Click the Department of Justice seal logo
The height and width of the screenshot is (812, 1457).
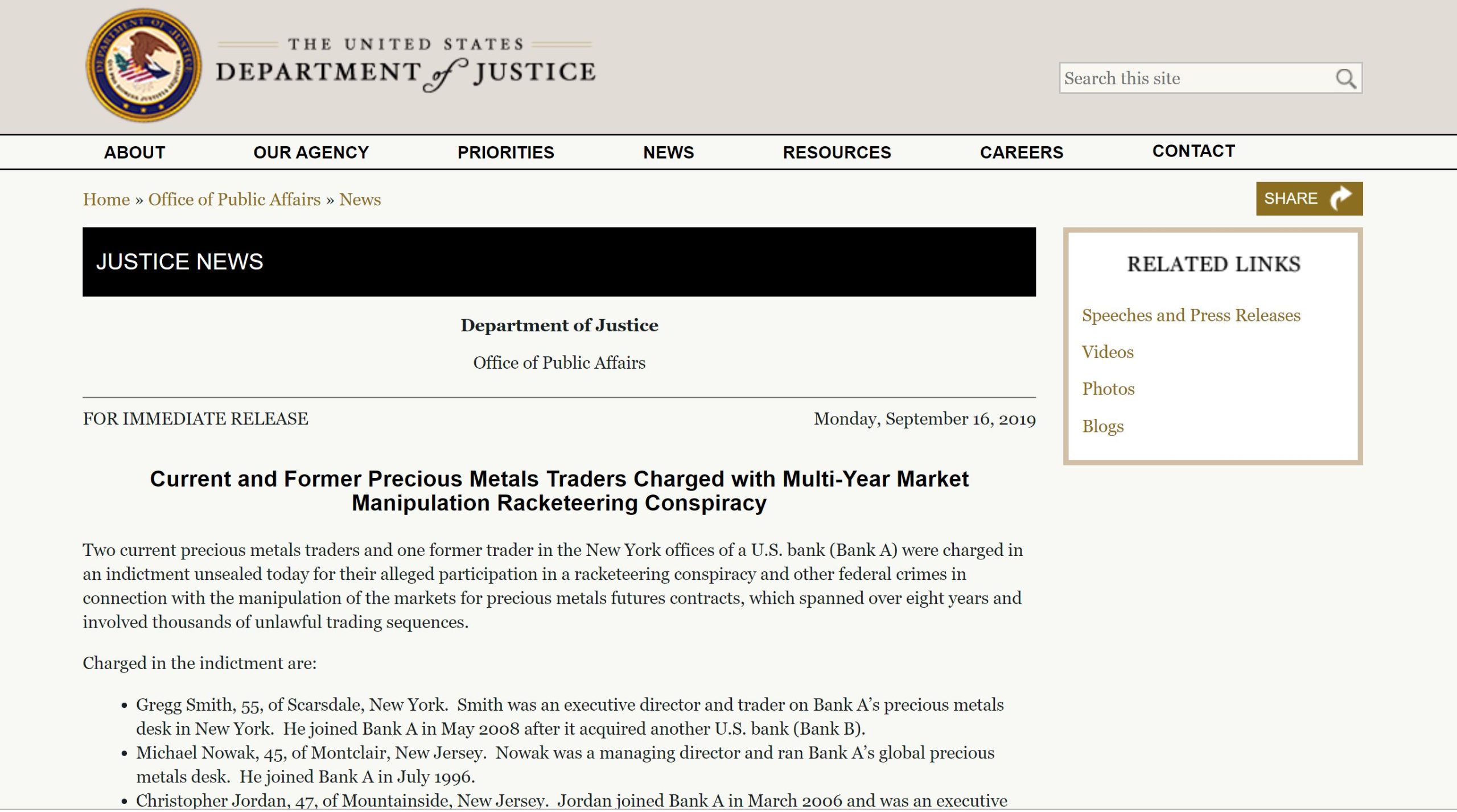tap(143, 65)
